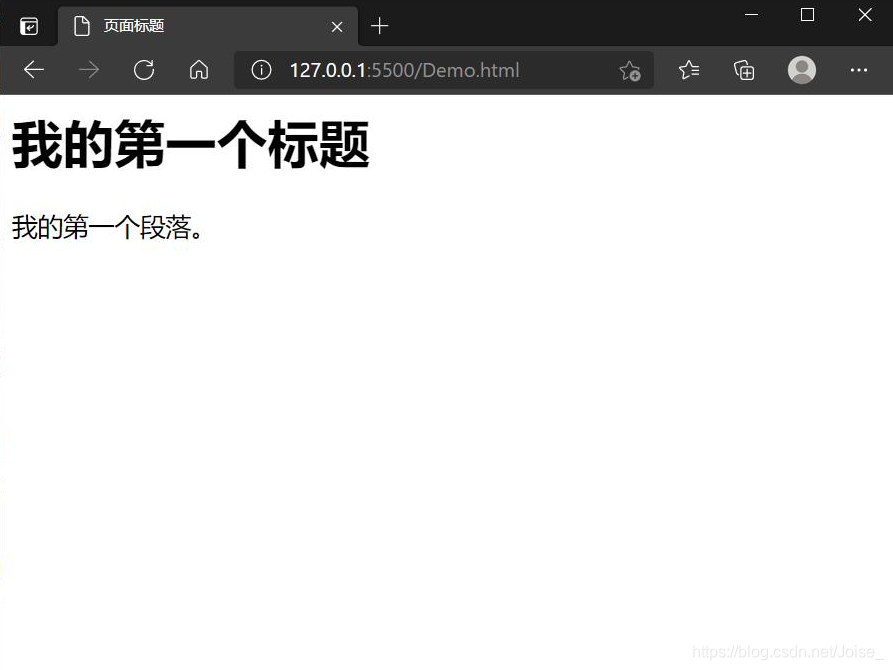Open the blog.csdn.net watermark link

pos(787,651)
